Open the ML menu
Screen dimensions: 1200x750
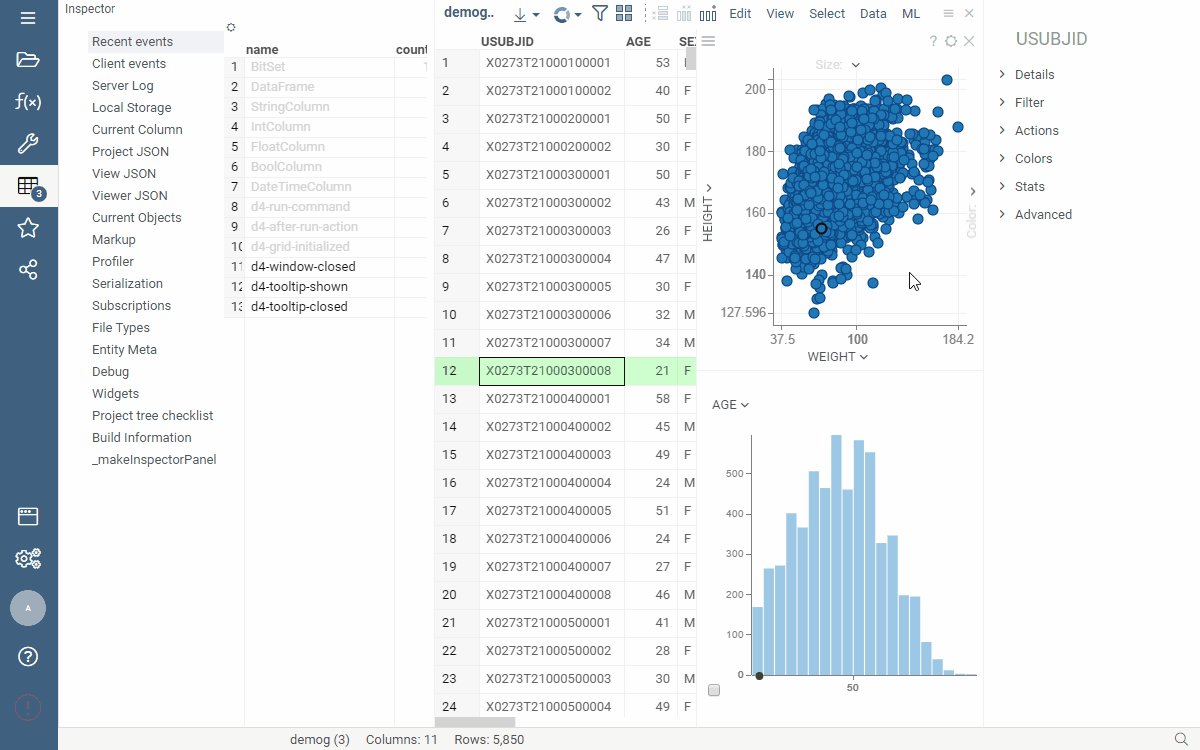(911, 14)
